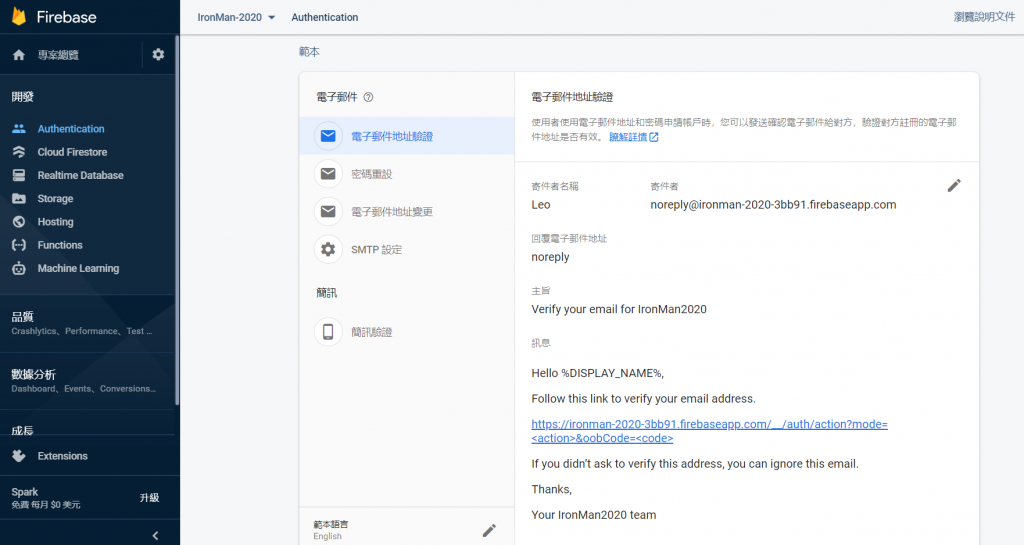Click the Spark plan label
The image size is (1024, 545).
coord(25,492)
